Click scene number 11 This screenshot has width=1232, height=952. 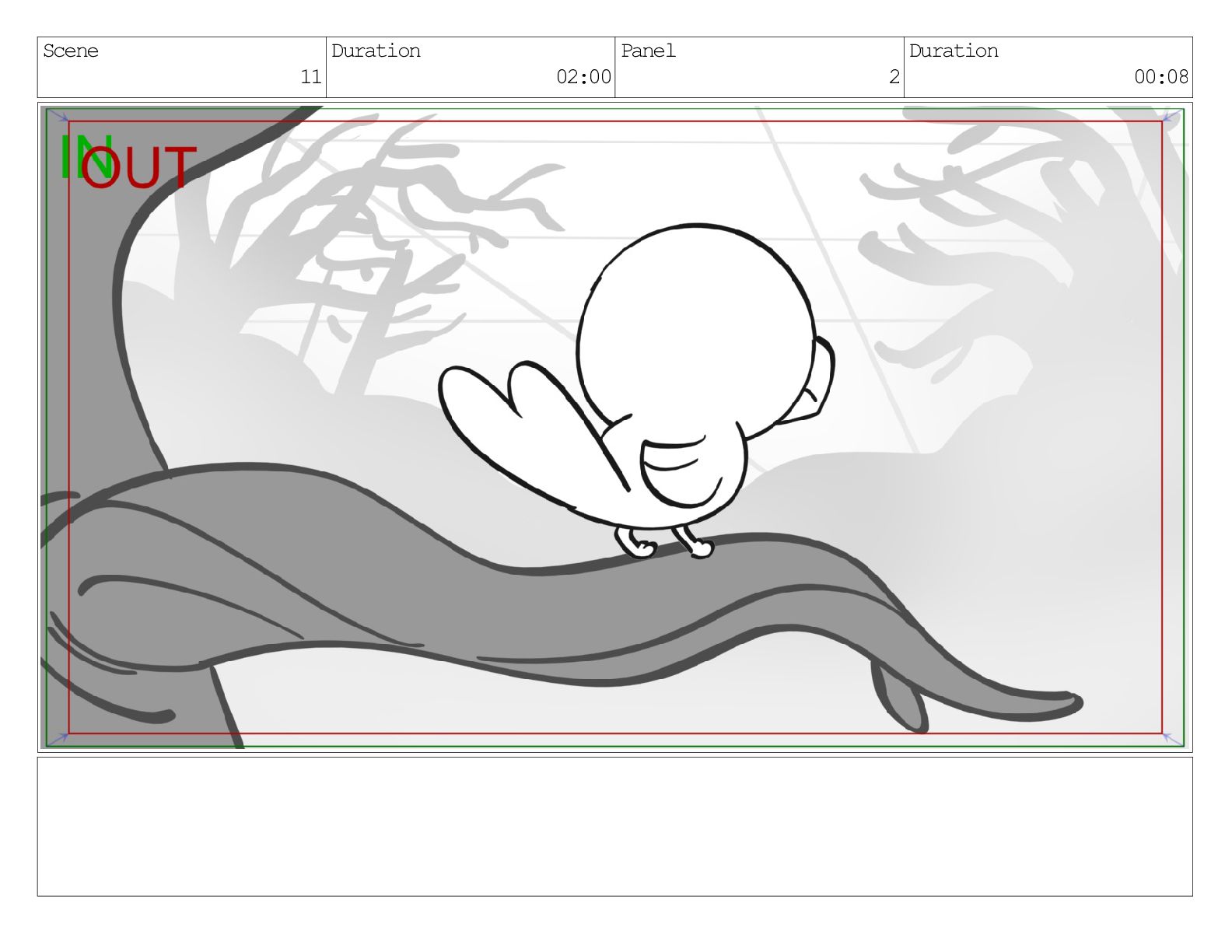(x=311, y=77)
